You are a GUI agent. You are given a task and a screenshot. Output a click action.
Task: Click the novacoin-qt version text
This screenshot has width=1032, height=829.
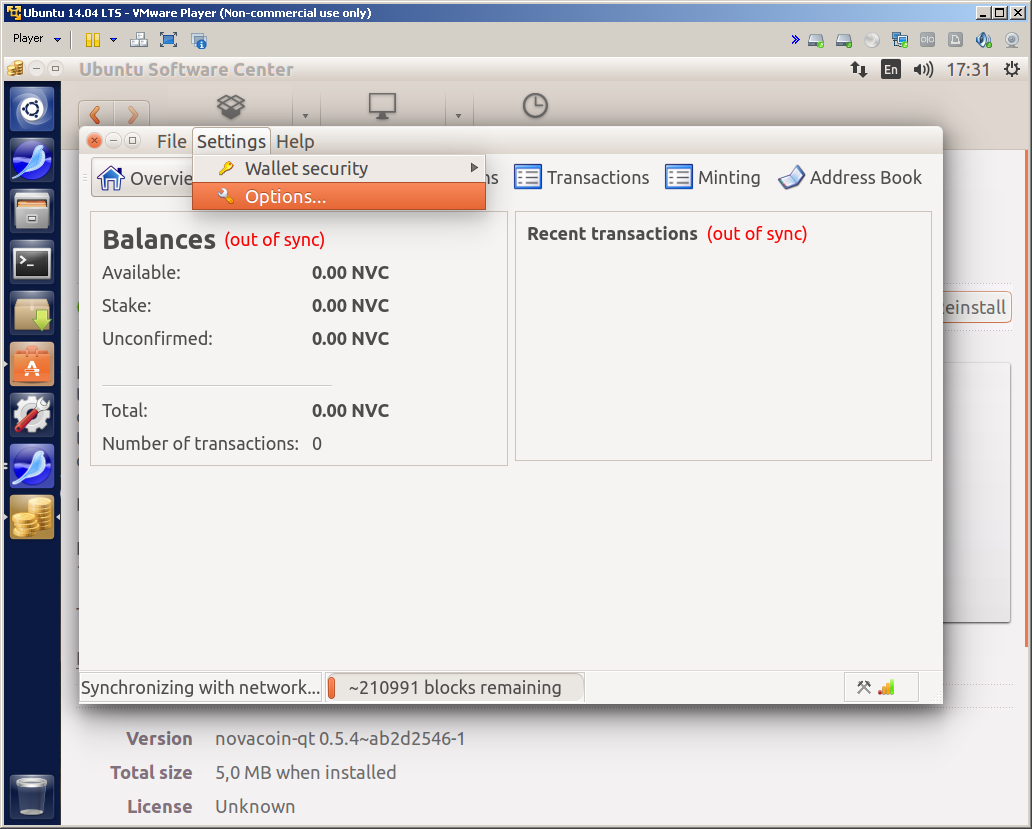[340, 739]
